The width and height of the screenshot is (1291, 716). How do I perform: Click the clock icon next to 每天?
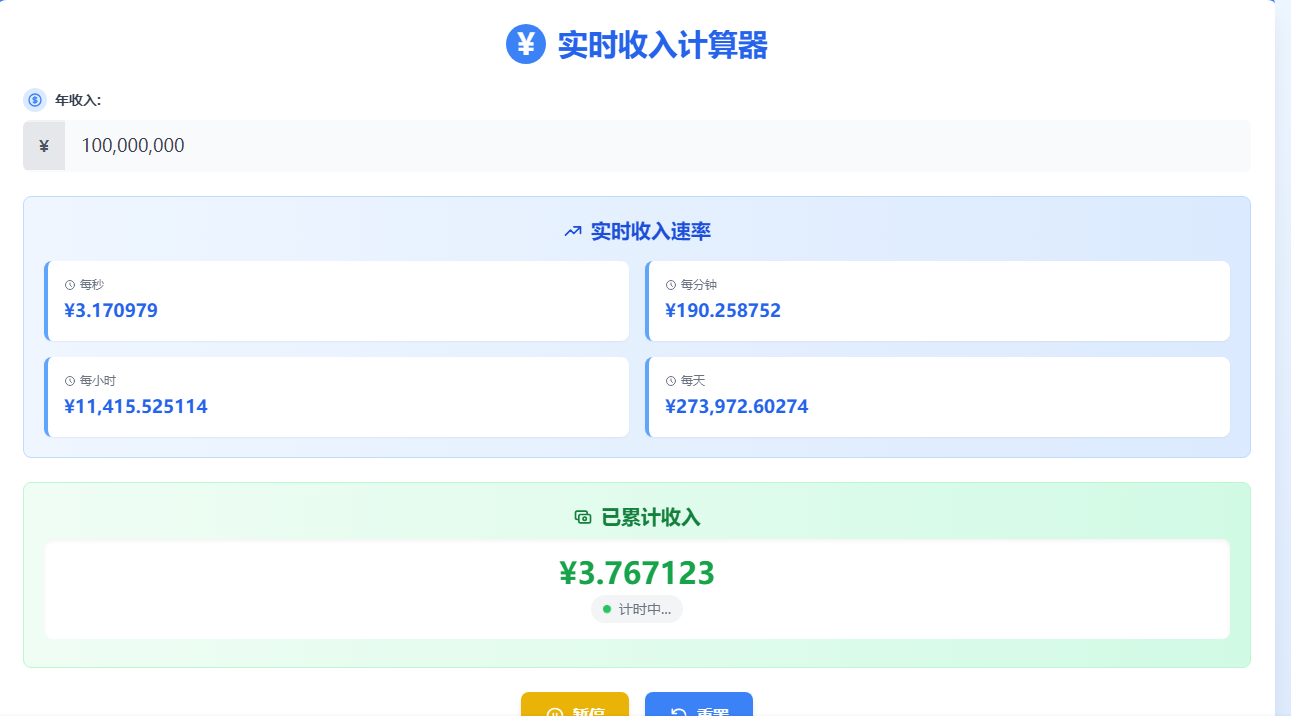[x=671, y=381]
